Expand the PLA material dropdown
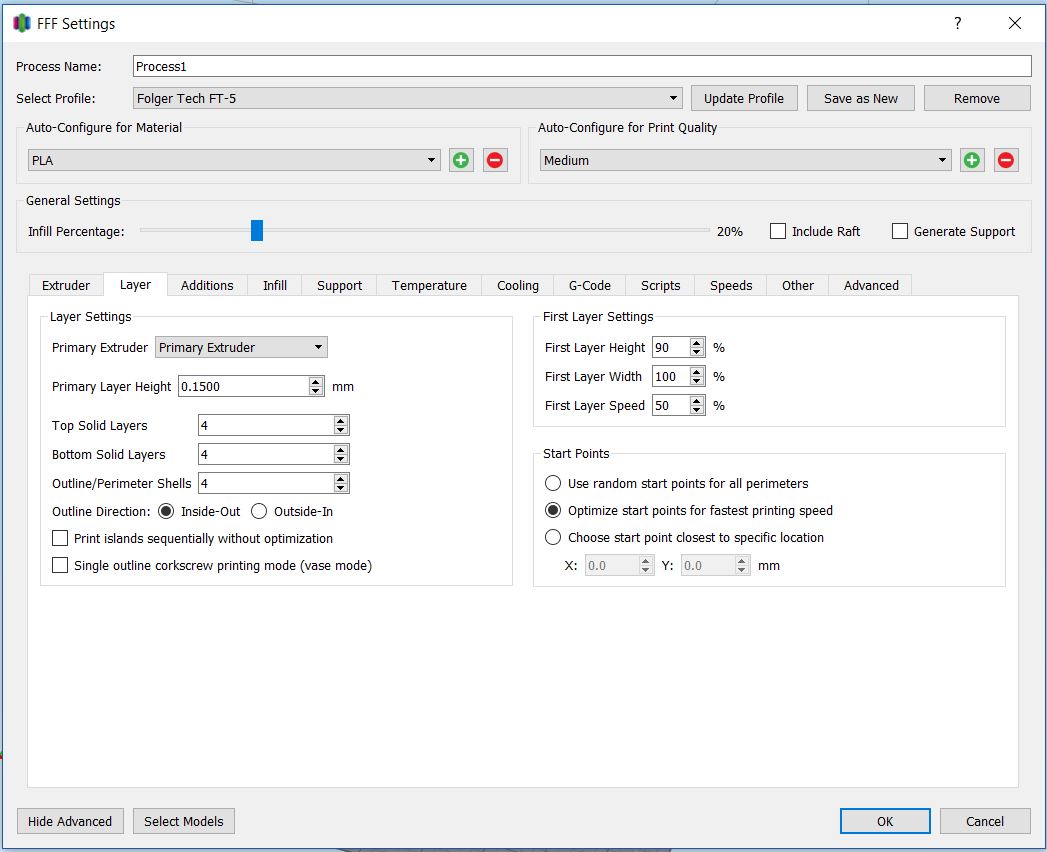The image size is (1047, 852). (235, 160)
